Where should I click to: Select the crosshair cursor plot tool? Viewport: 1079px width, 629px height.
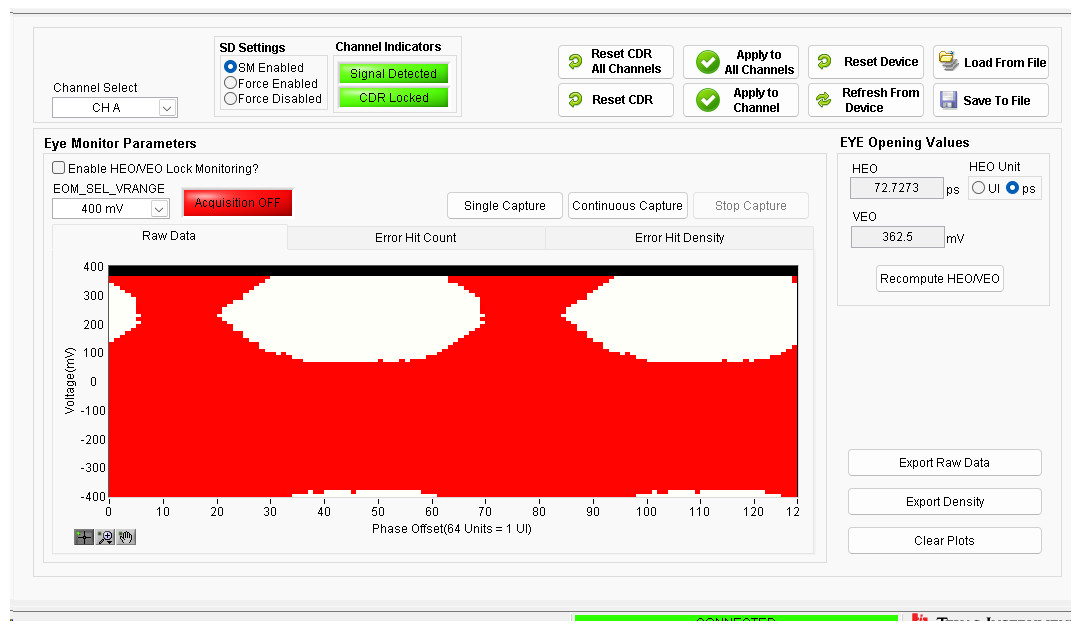click(x=84, y=537)
